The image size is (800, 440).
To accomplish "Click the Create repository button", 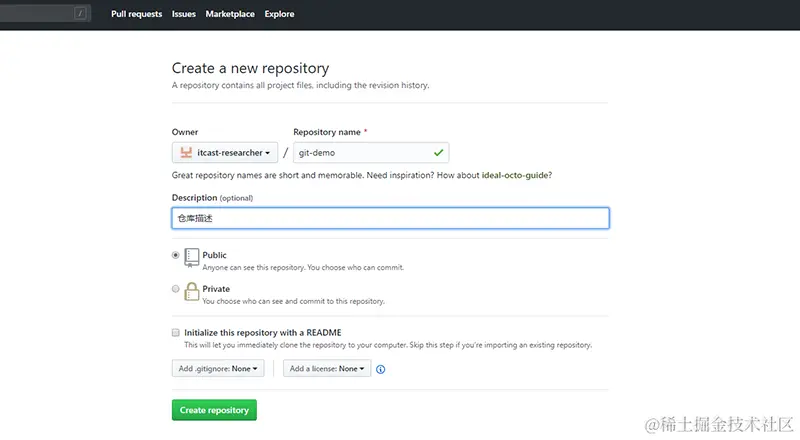I will pyautogui.click(x=214, y=410).
